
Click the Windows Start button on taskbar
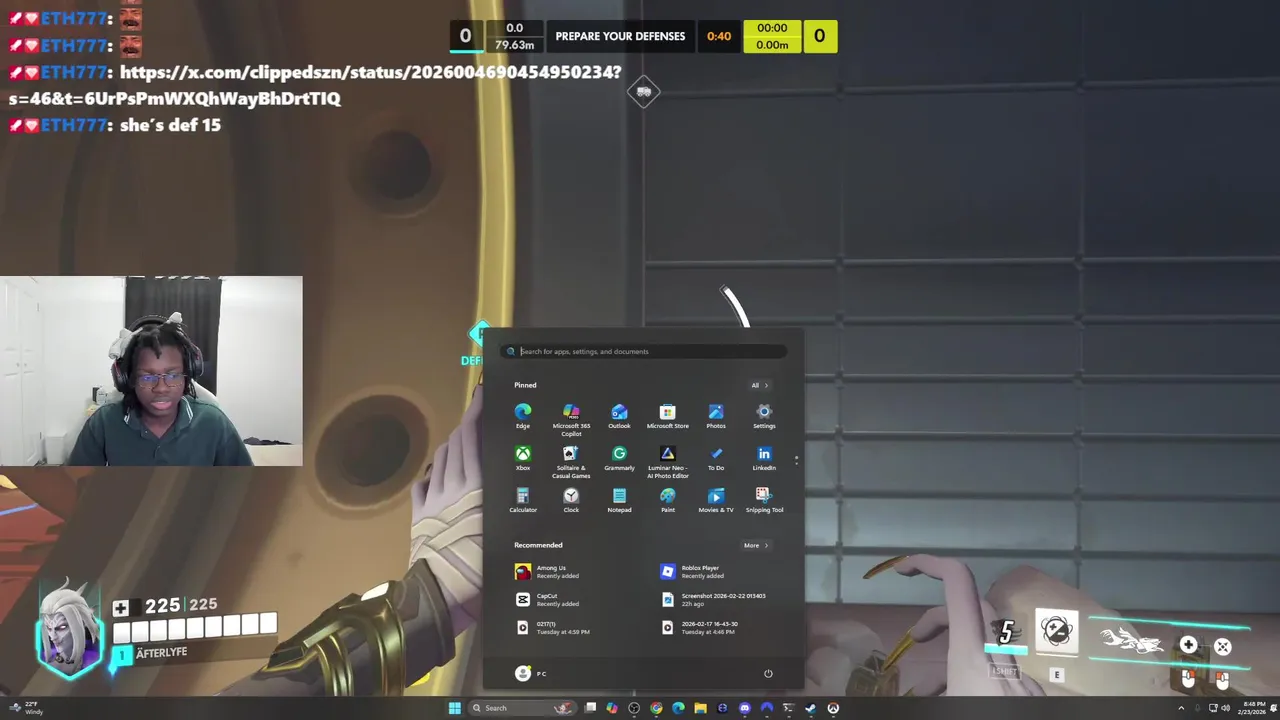point(455,708)
